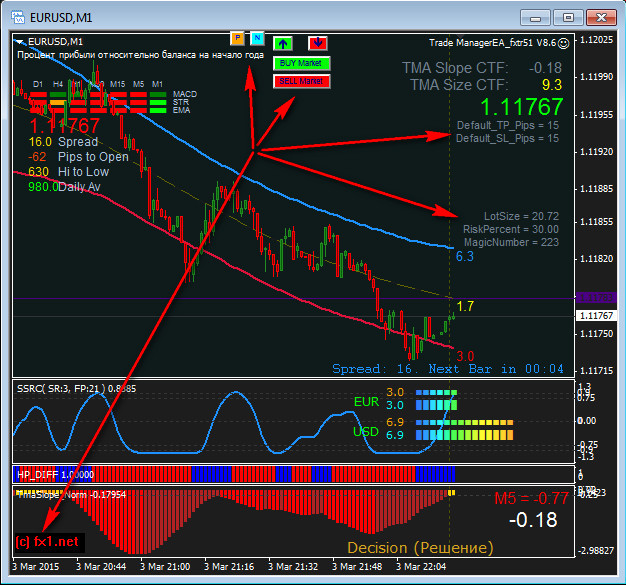The width and height of the screenshot is (626, 585).
Task: Click the 16.0 Spread readout
Action: tap(63, 142)
